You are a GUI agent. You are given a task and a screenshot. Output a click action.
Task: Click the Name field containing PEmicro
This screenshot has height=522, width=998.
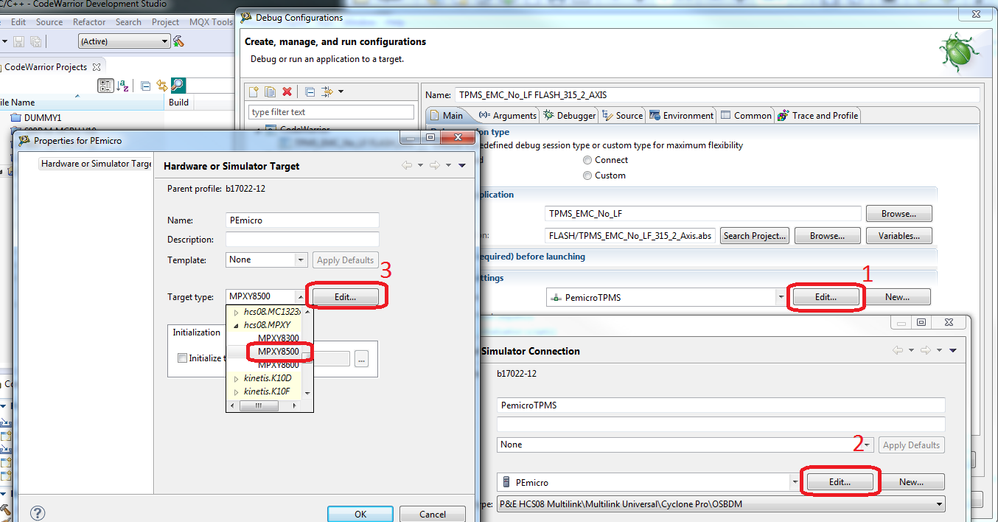(x=302, y=220)
